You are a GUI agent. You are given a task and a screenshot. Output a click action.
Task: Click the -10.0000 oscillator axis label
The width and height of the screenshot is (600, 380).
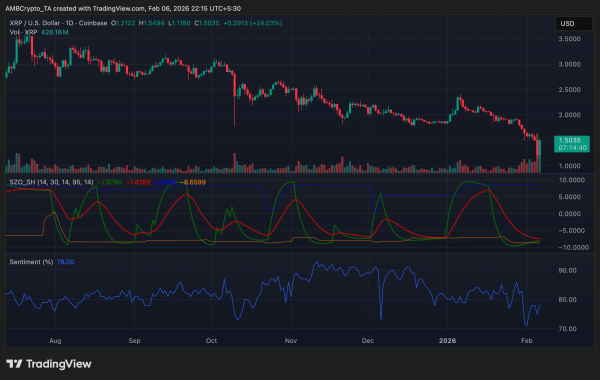[574, 248]
